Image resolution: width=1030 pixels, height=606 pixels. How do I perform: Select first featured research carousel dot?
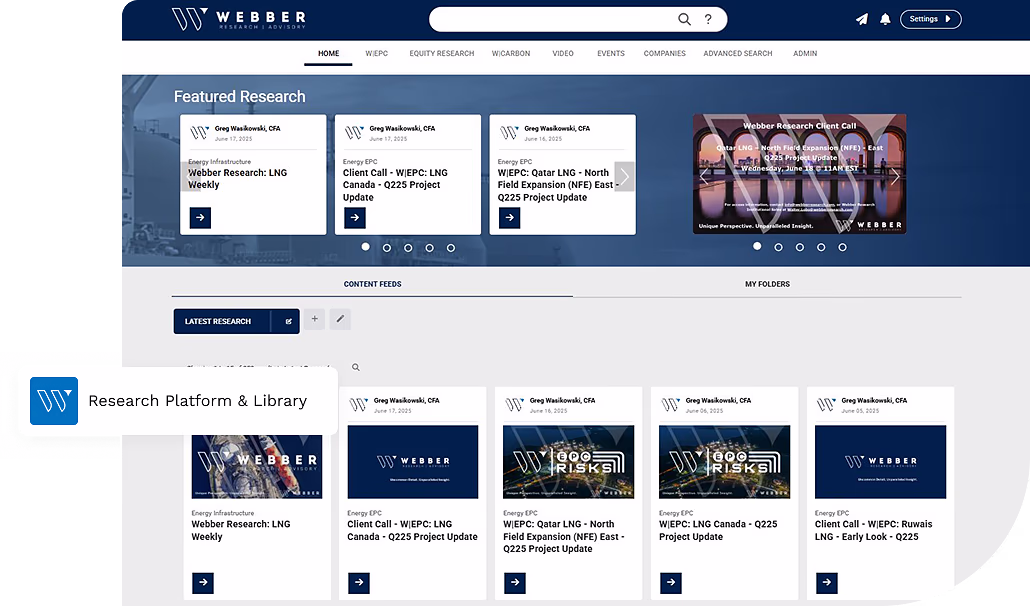pos(366,247)
